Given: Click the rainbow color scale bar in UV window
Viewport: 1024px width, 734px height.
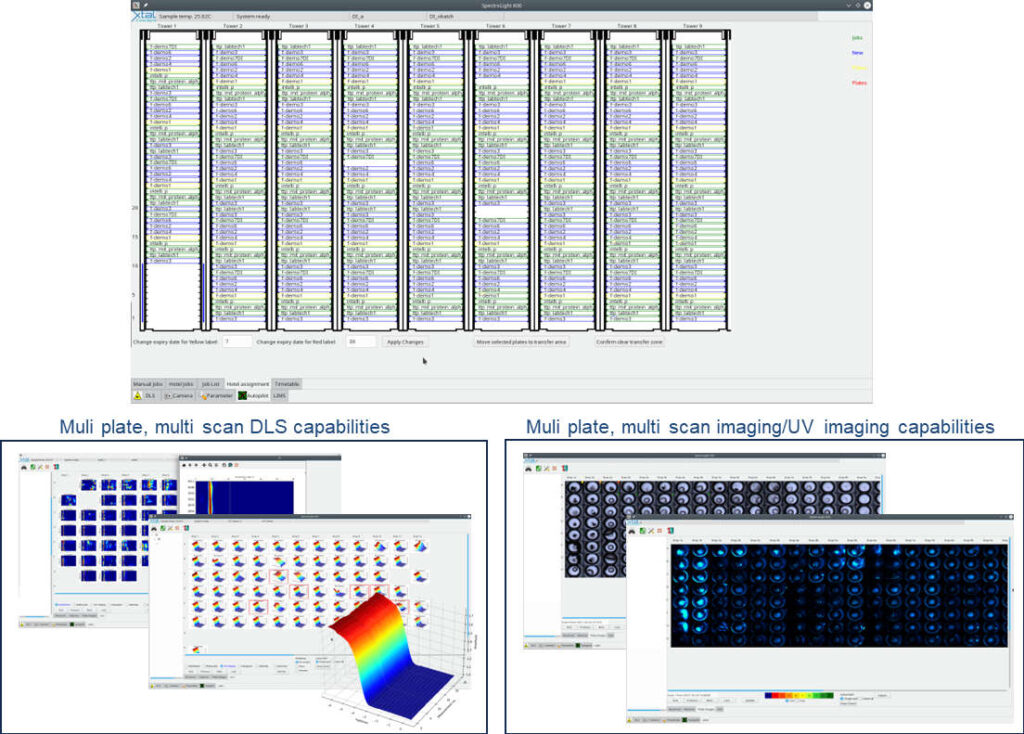Looking at the screenshot, I should click(x=798, y=694).
